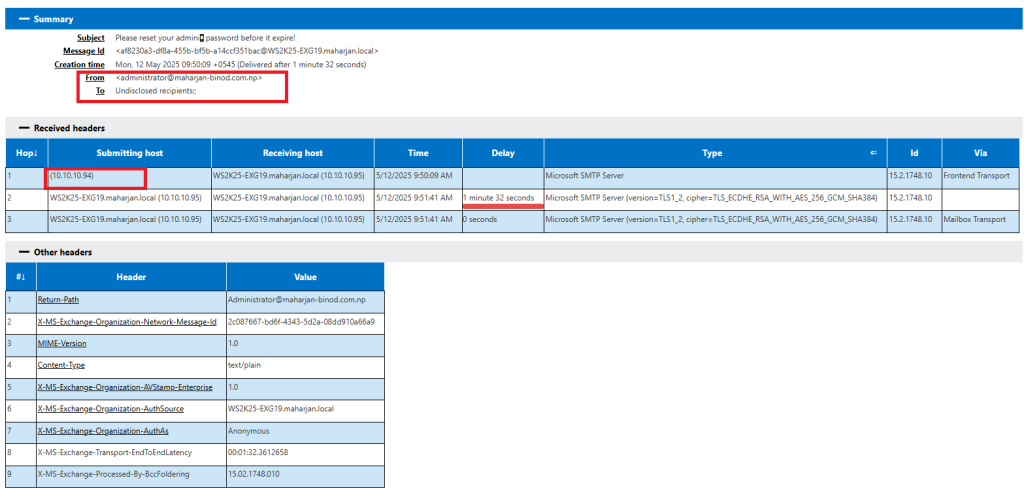Open the Return-Path header link

(x=60, y=299)
